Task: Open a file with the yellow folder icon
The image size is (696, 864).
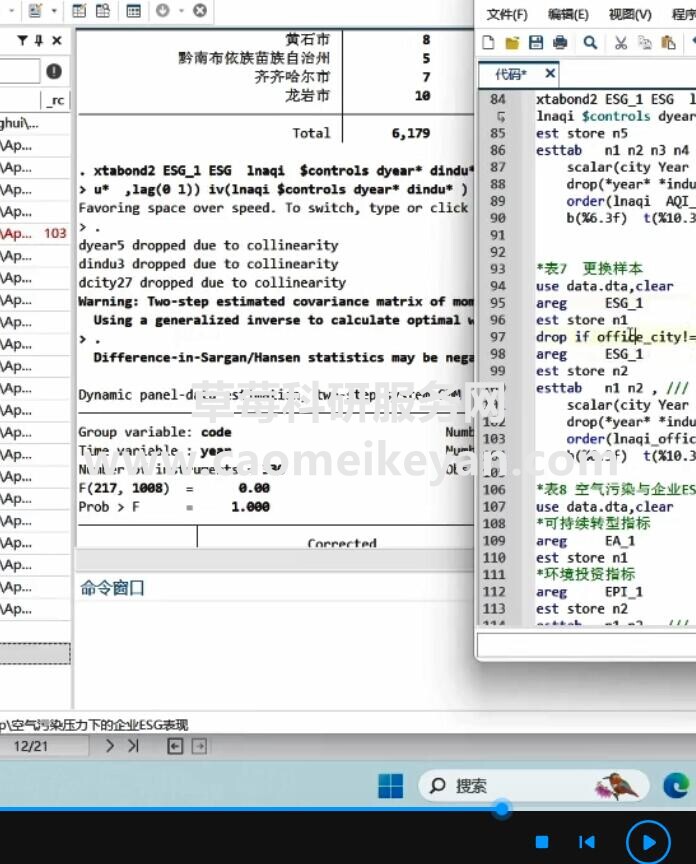Action: point(512,42)
